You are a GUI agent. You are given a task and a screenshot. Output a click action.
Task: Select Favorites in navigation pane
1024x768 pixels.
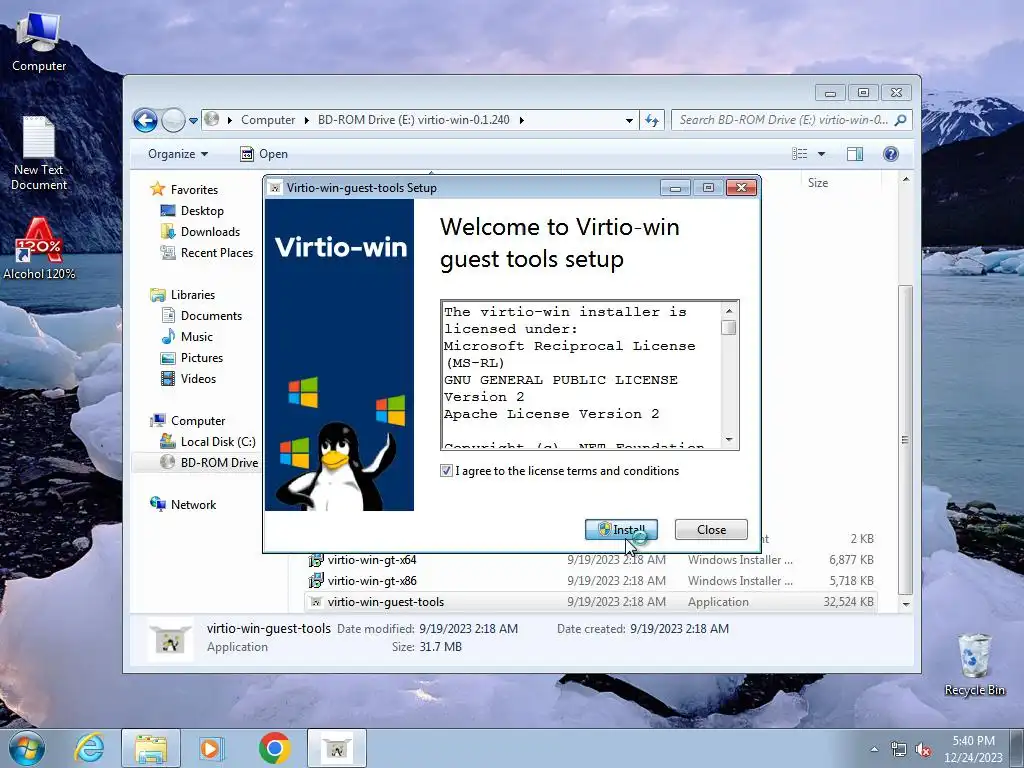tap(194, 190)
